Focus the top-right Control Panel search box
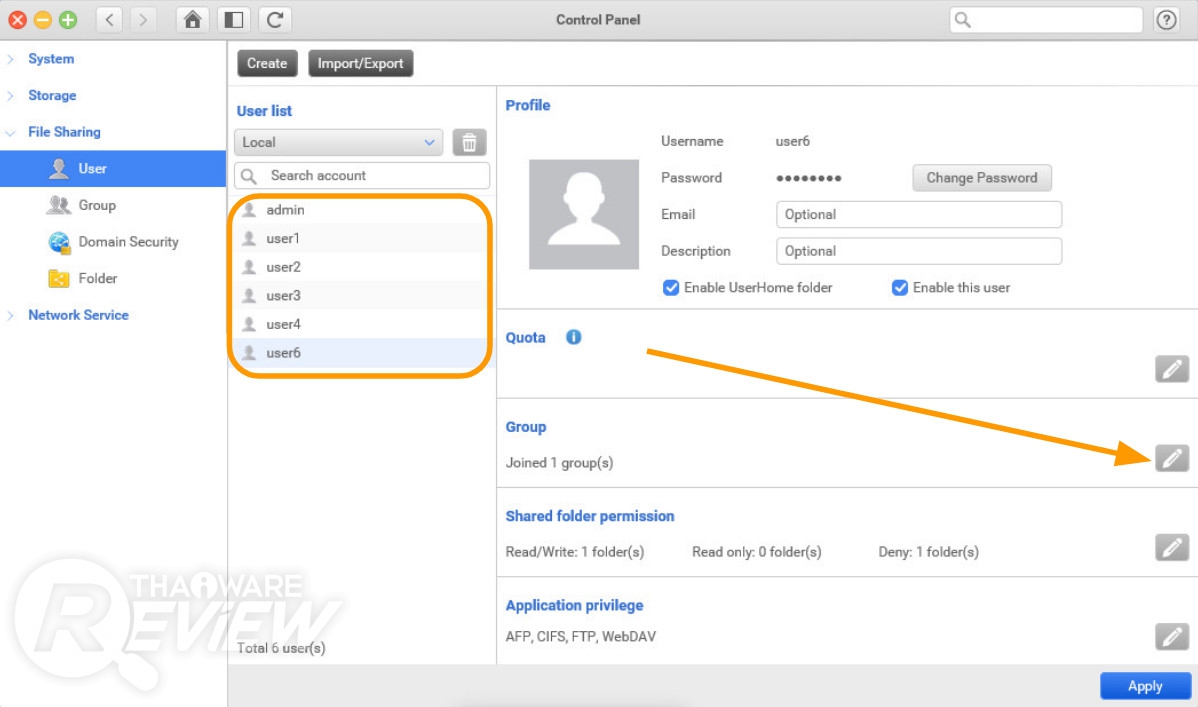The image size is (1198, 707). (1046, 20)
